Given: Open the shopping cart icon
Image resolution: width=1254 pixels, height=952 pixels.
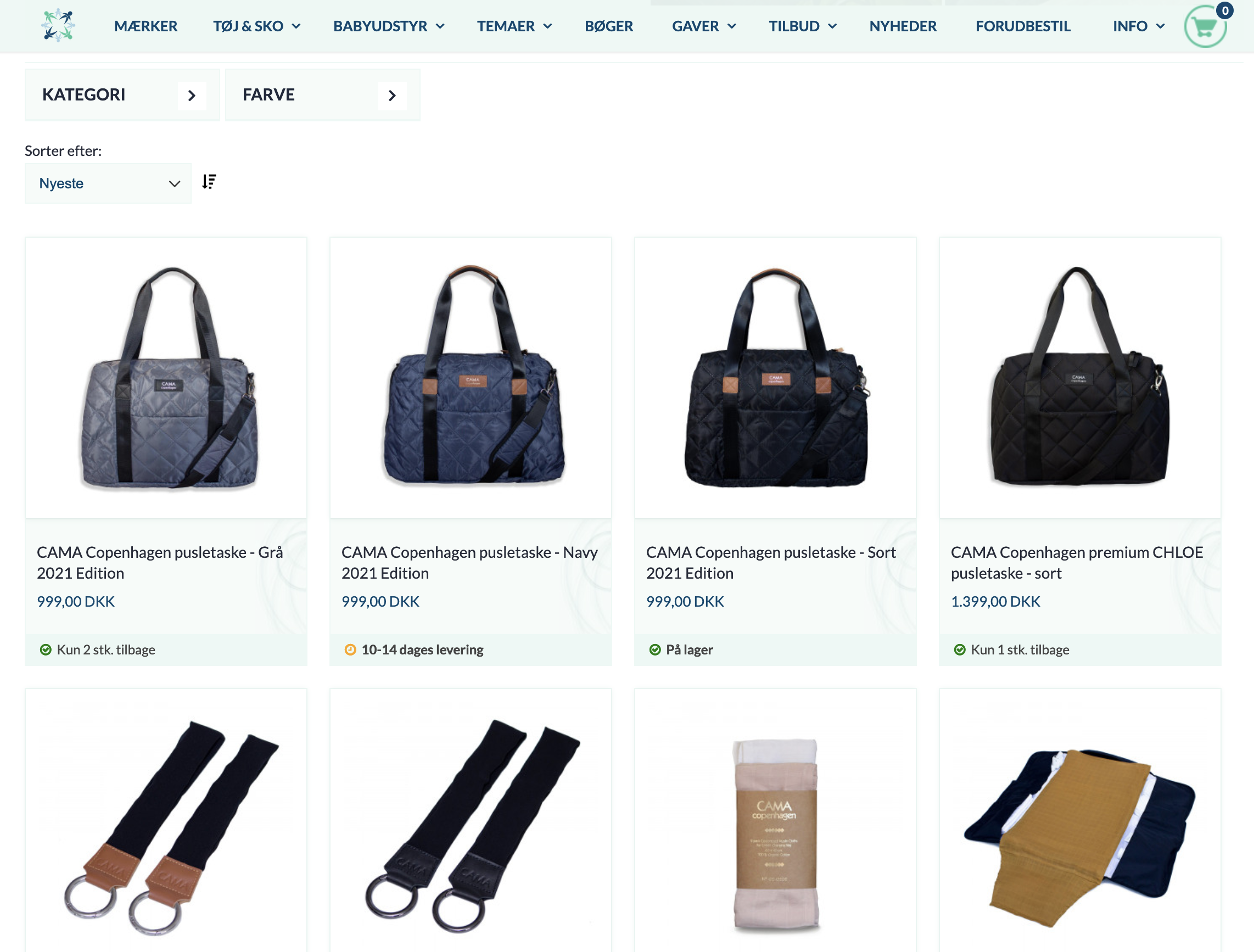Looking at the screenshot, I should click(x=1205, y=26).
